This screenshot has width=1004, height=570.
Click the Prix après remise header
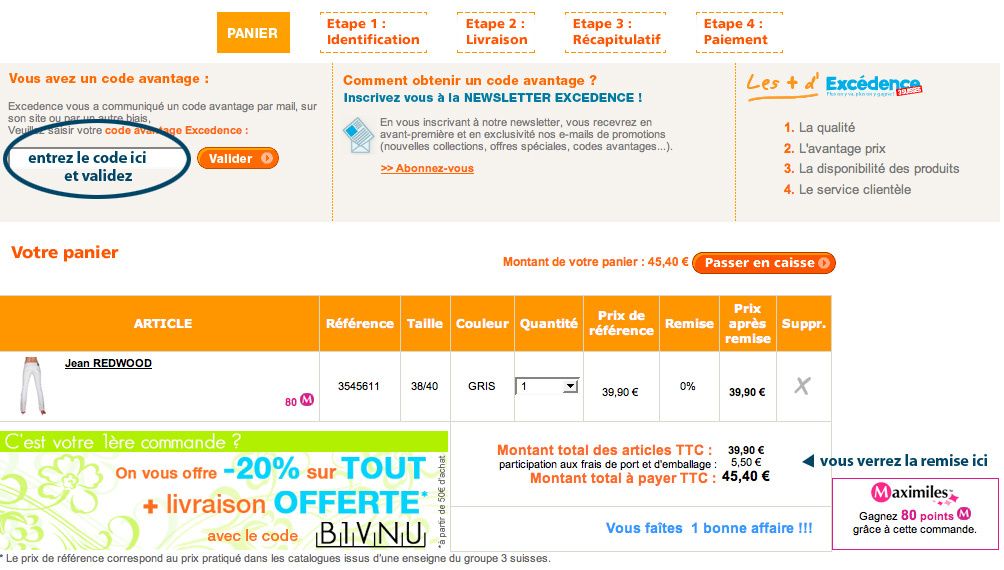[x=747, y=323]
